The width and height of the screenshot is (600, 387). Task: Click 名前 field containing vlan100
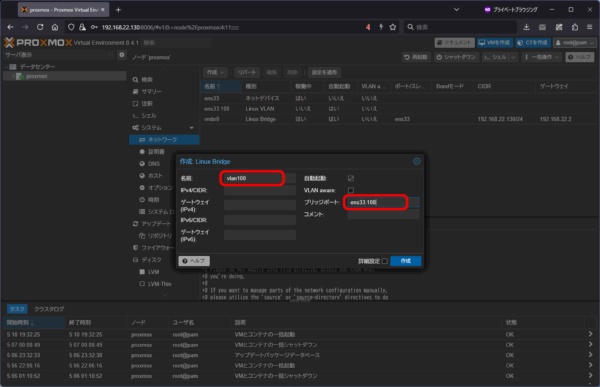[260, 178]
